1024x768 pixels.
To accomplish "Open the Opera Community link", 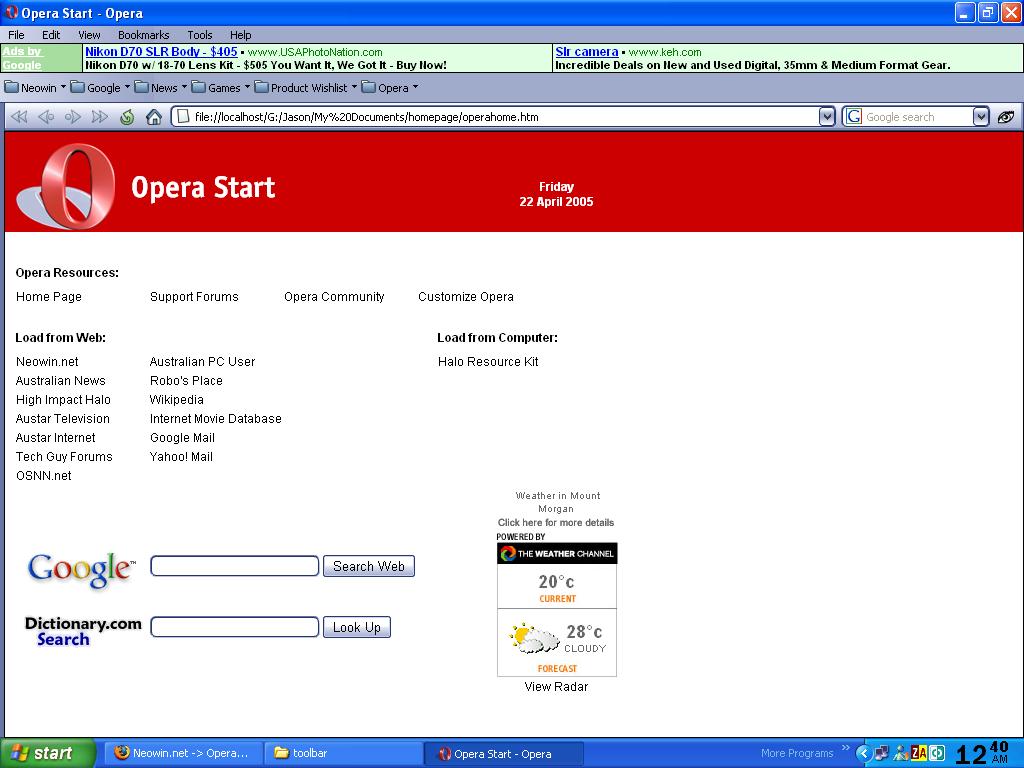I will point(334,296).
